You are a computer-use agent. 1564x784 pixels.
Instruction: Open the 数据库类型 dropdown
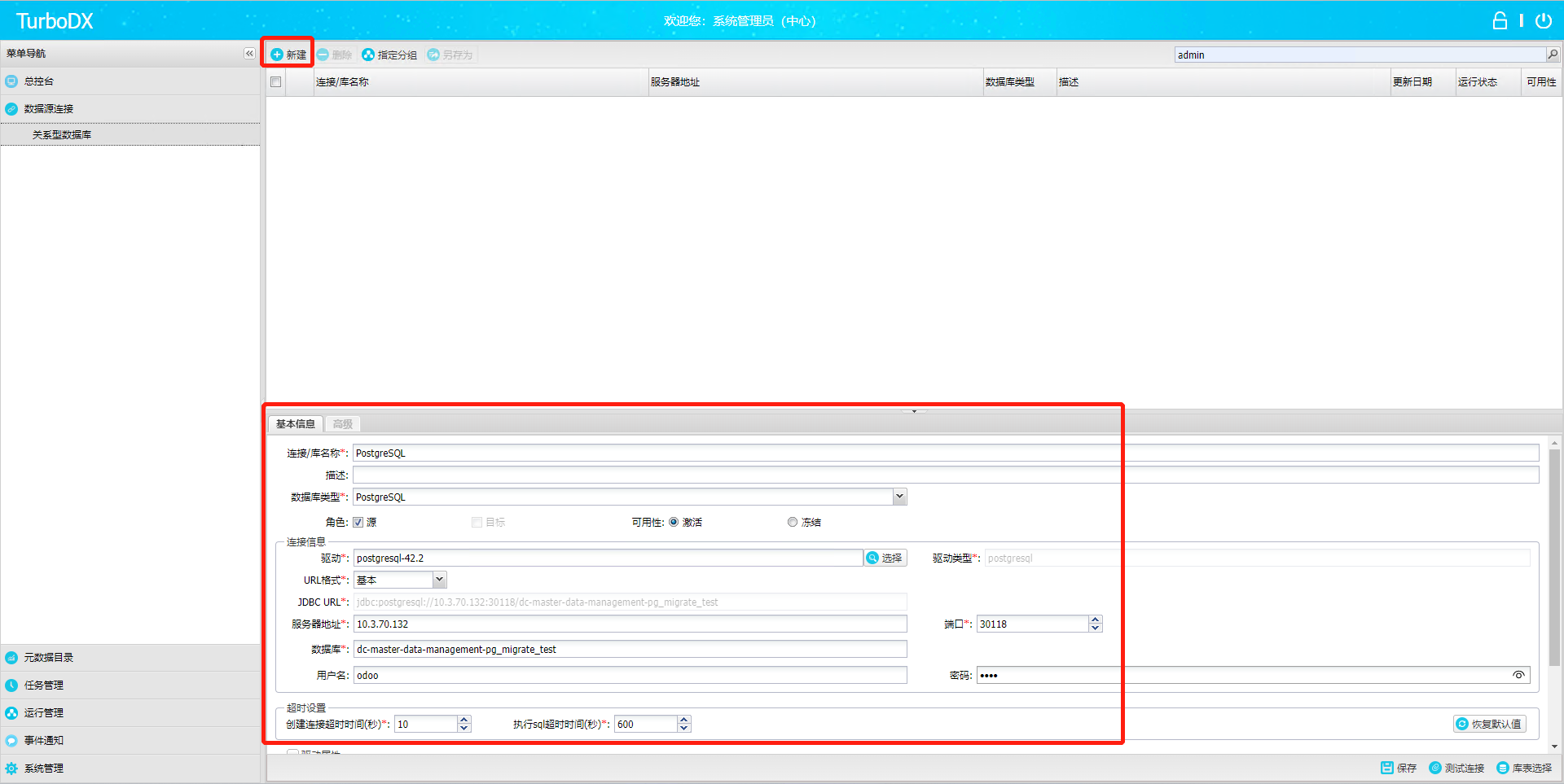(x=899, y=497)
